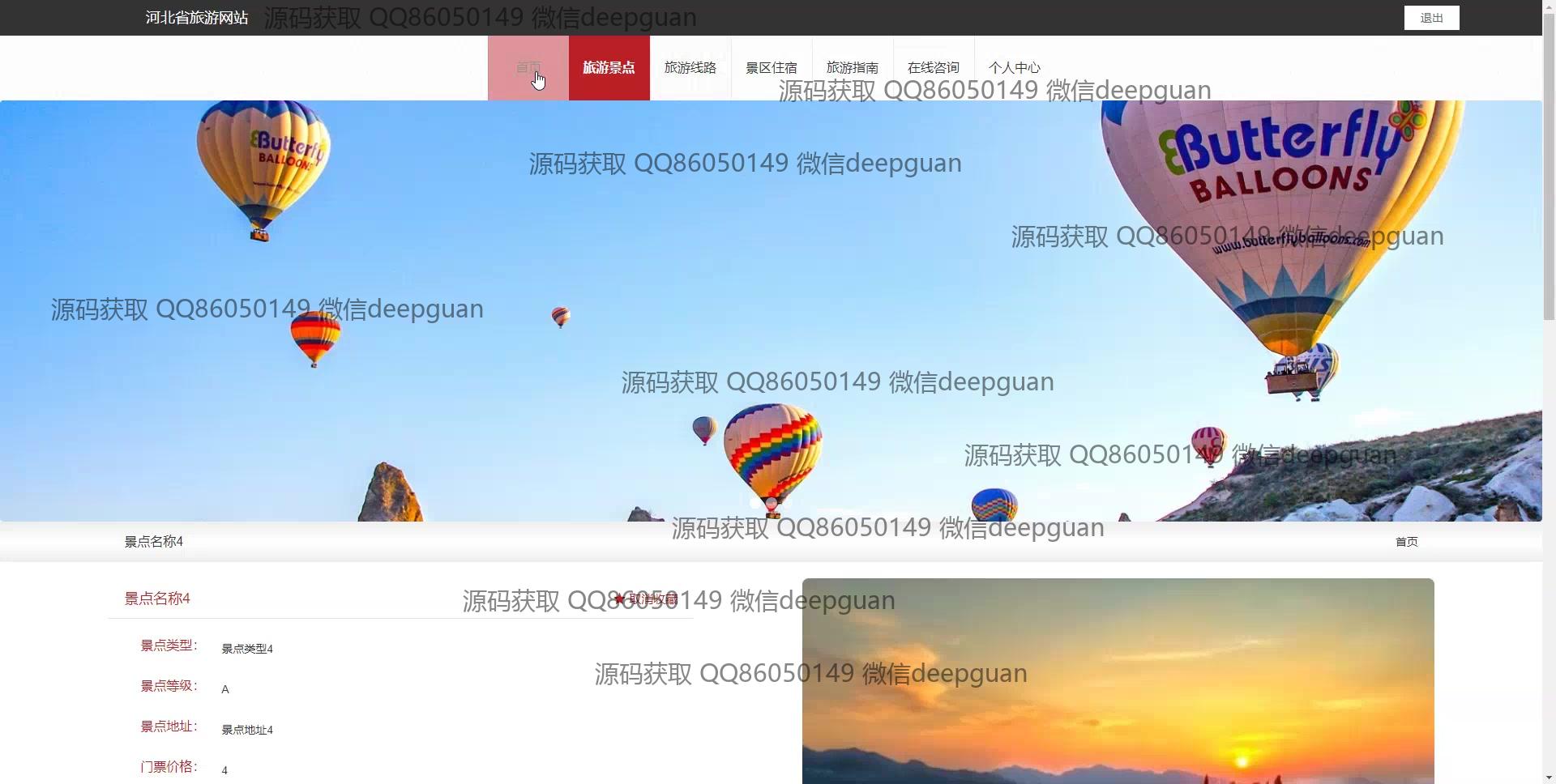Click the red star favorite icon

pyautogui.click(x=619, y=599)
